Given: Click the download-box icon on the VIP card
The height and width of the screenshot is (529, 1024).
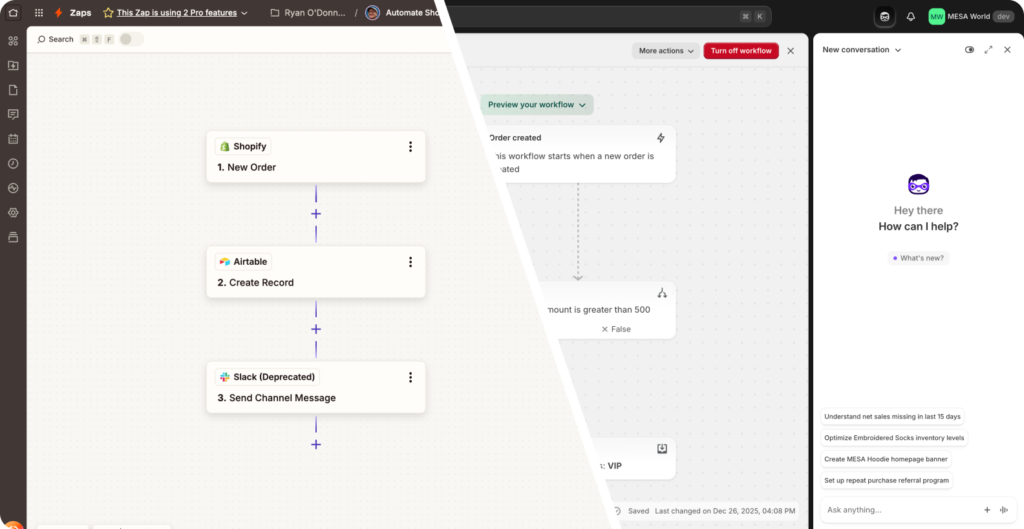Looking at the screenshot, I should tap(662, 449).
